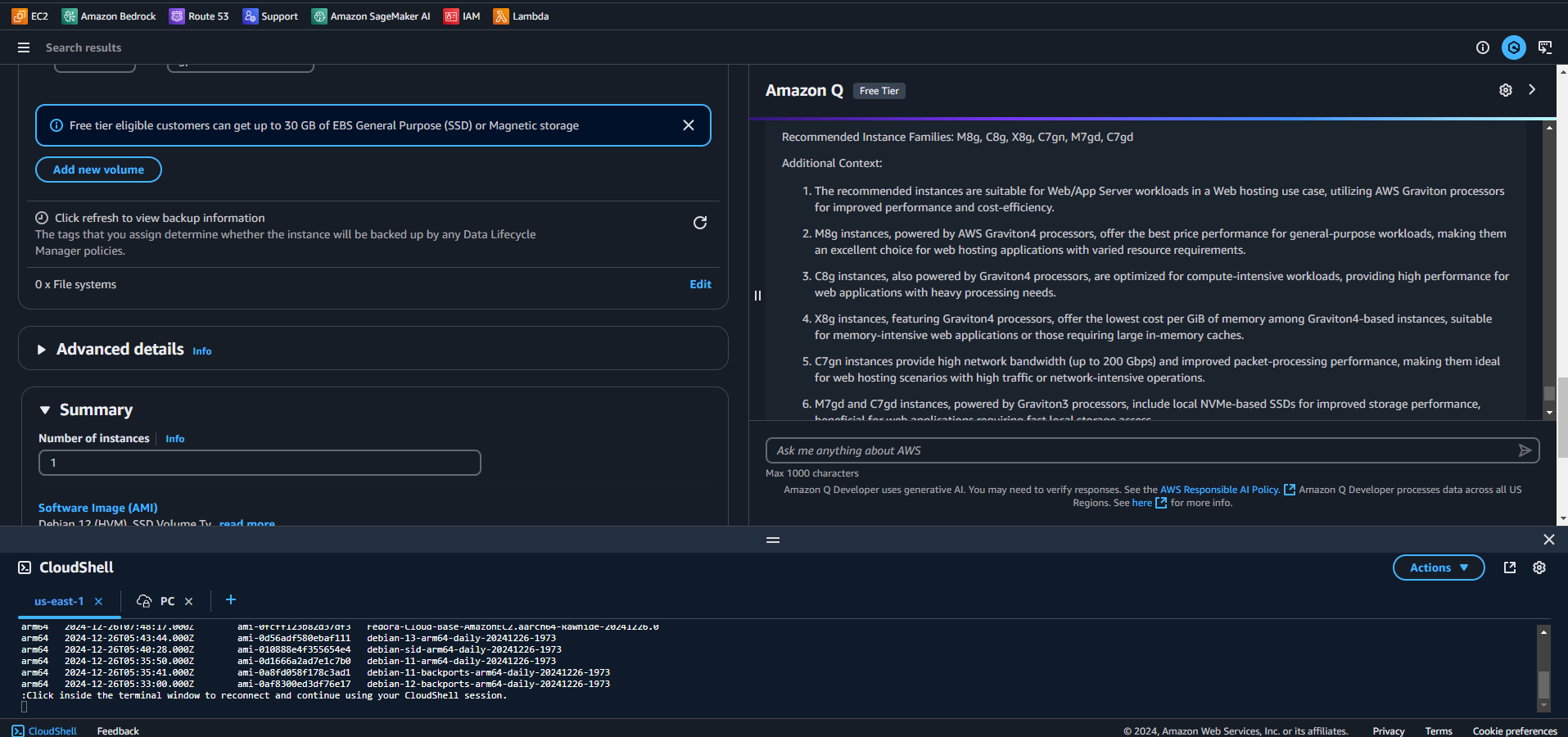Viewport: 1568px width, 737px height.
Task: Click Add new volume button
Action: (98, 170)
